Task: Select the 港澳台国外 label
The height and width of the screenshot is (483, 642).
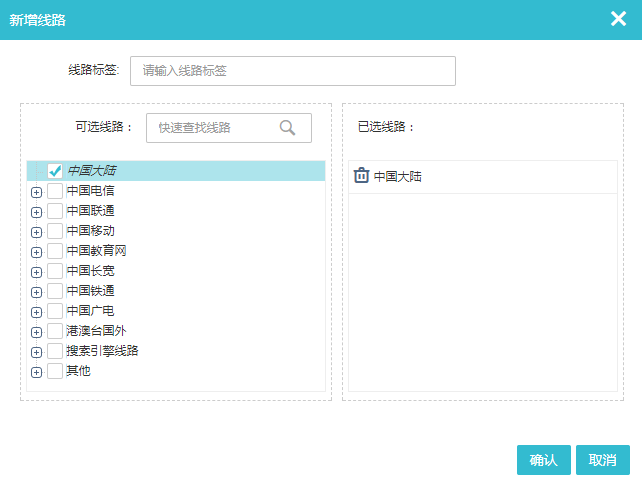Action: pyautogui.click(x=96, y=331)
